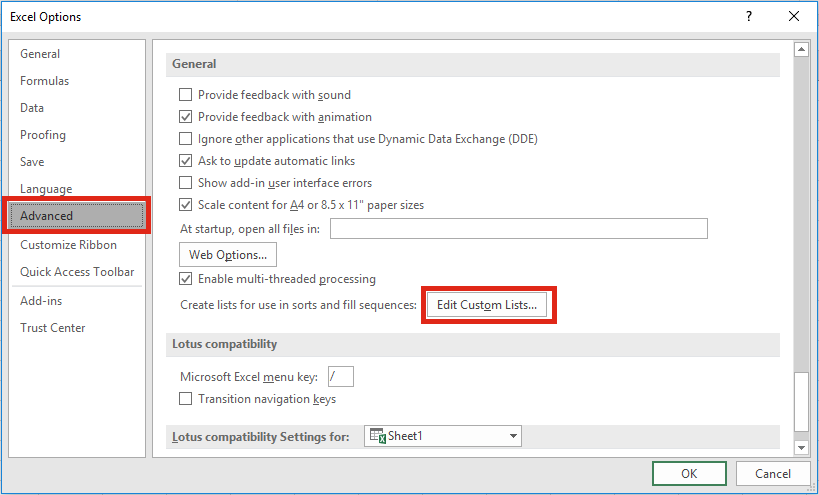Viewport: 819px width, 495px height.
Task: Click the Sheet1 worksheet icon
Action: pos(378,435)
